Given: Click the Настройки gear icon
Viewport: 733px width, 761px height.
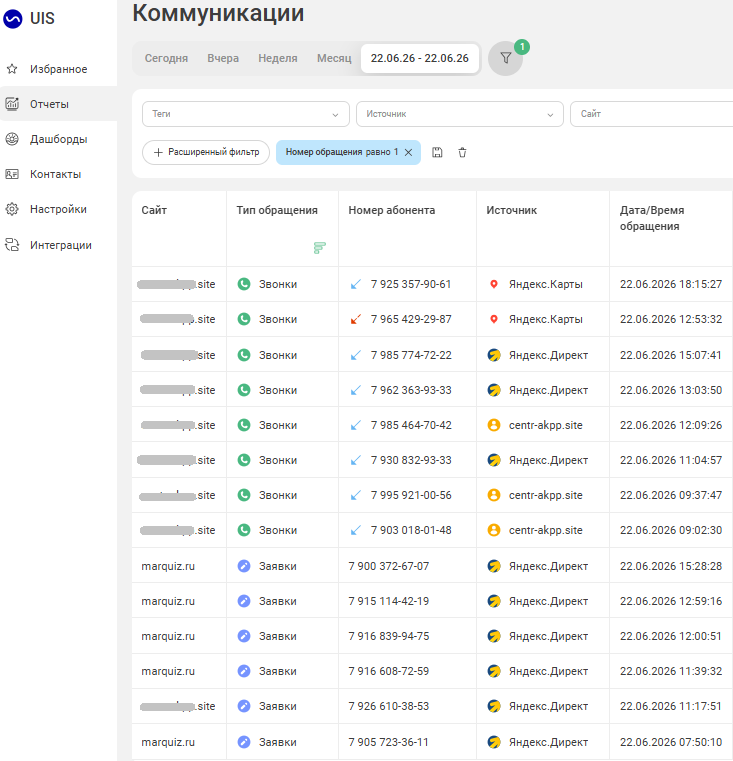Looking at the screenshot, I should tap(12, 209).
